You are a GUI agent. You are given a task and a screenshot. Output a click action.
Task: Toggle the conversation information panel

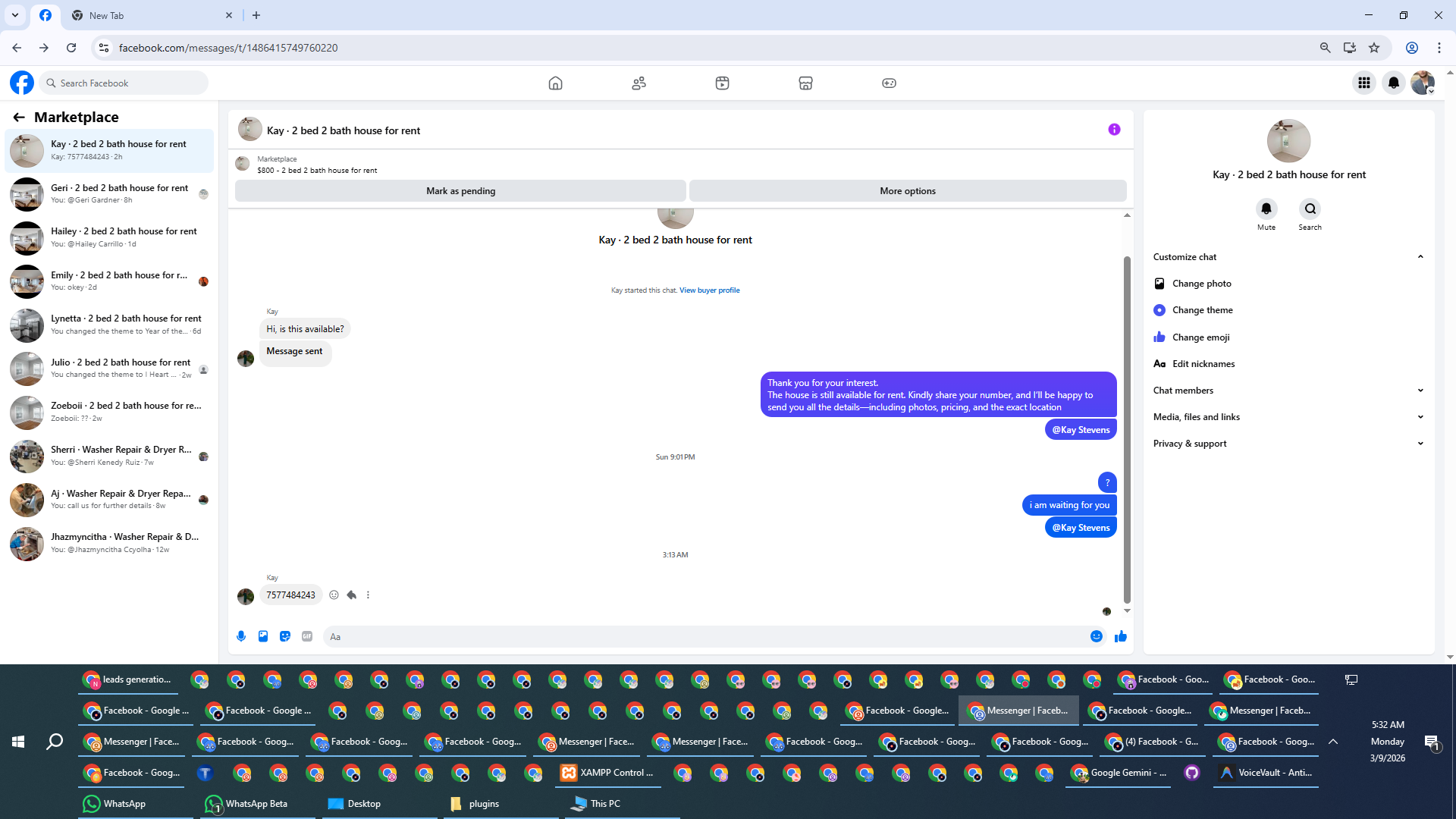[x=1114, y=130]
